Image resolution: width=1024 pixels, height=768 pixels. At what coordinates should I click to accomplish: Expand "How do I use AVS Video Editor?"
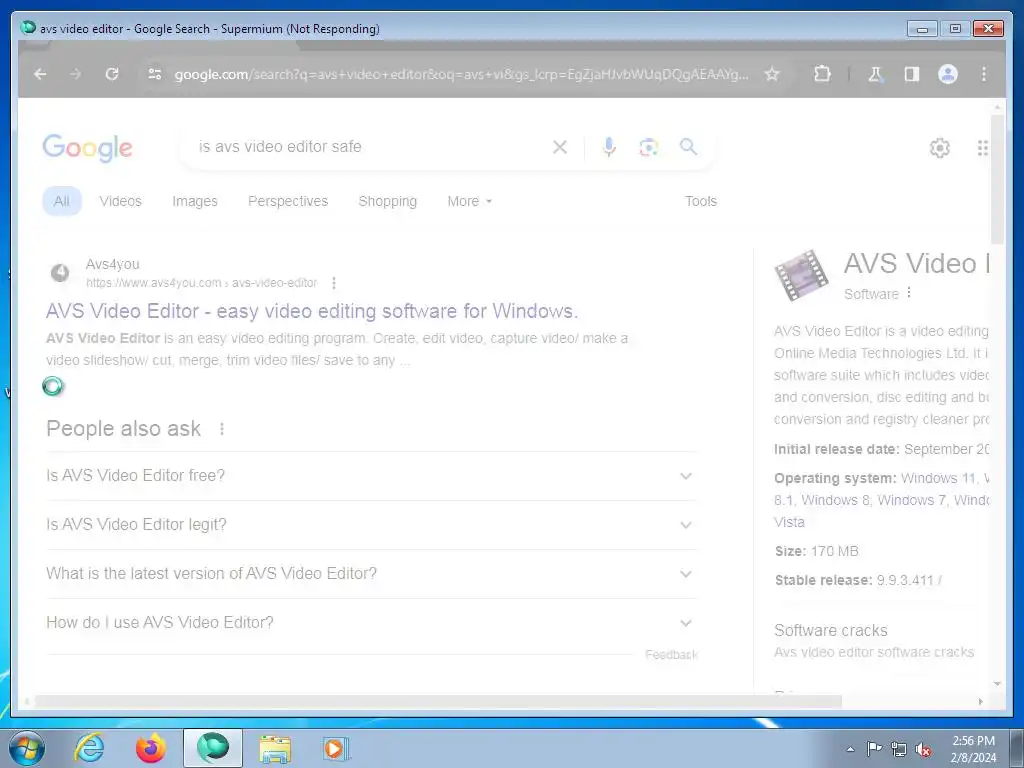pyautogui.click(x=370, y=622)
